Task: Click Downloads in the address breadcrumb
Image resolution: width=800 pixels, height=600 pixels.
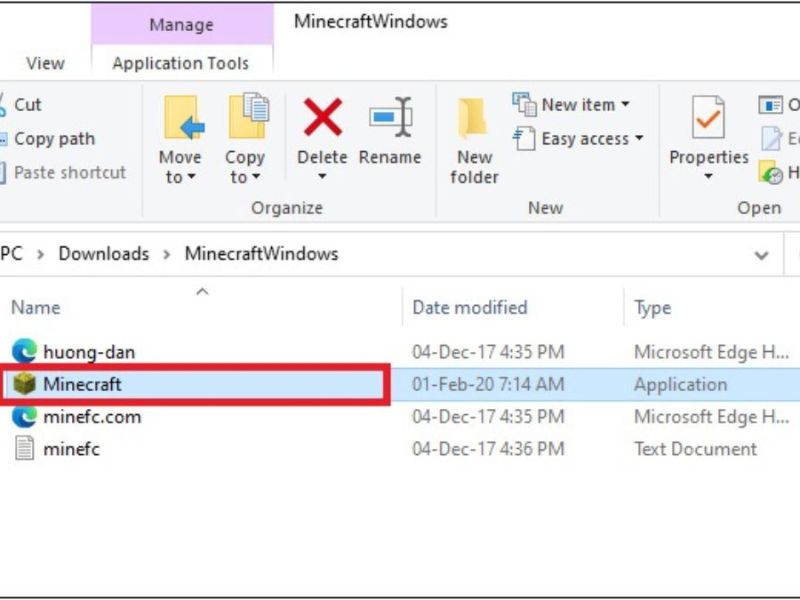Action: pyautogui.click(x=104, y=254)
